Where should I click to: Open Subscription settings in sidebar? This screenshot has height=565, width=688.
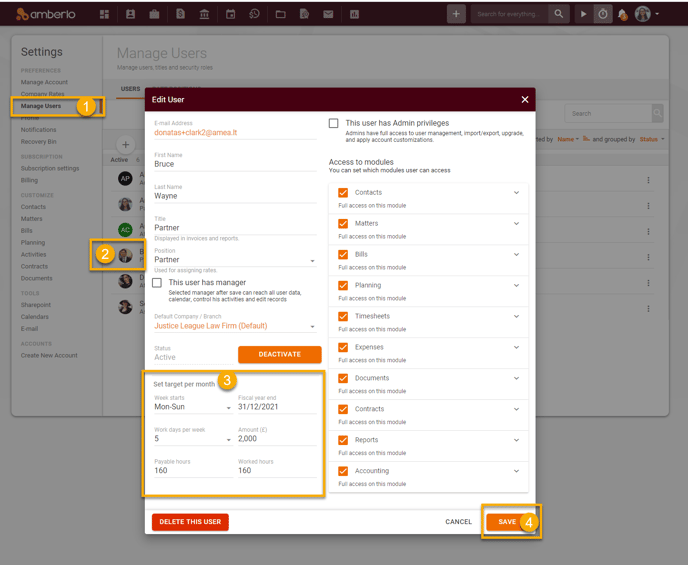pos(50,168)
